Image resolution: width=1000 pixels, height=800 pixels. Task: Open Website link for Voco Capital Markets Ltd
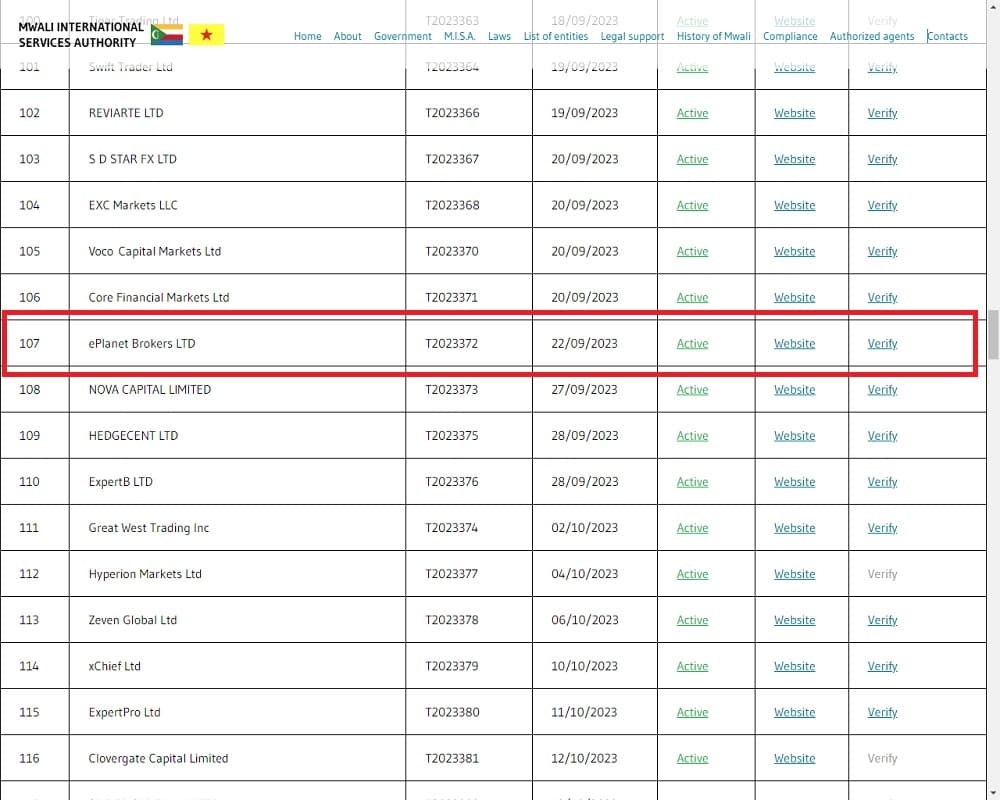tap(794, 251)
